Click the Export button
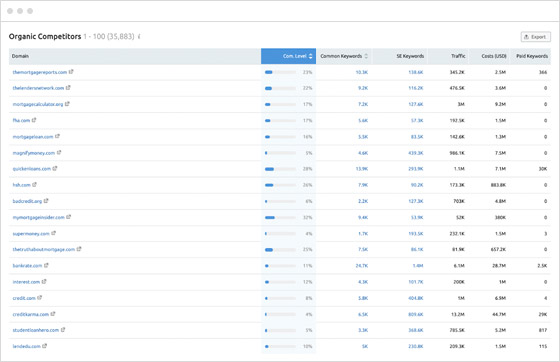Image resolution: width=560 pixels, height=362 pixels. pos(535,37)
